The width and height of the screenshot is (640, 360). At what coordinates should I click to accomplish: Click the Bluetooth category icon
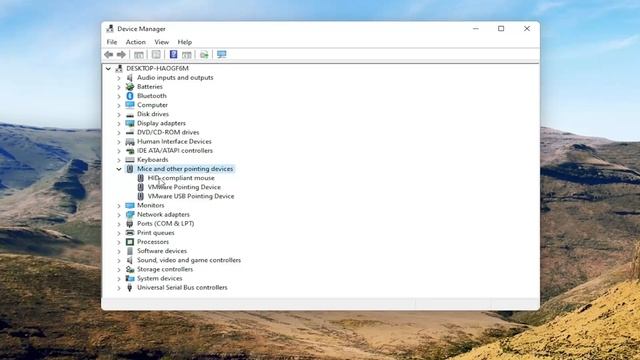tap(130, 96)
